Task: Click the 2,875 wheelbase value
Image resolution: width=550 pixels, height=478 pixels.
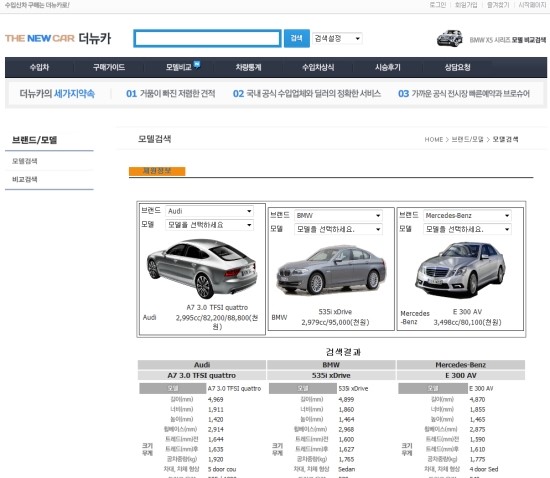Action: pos(477,429)
